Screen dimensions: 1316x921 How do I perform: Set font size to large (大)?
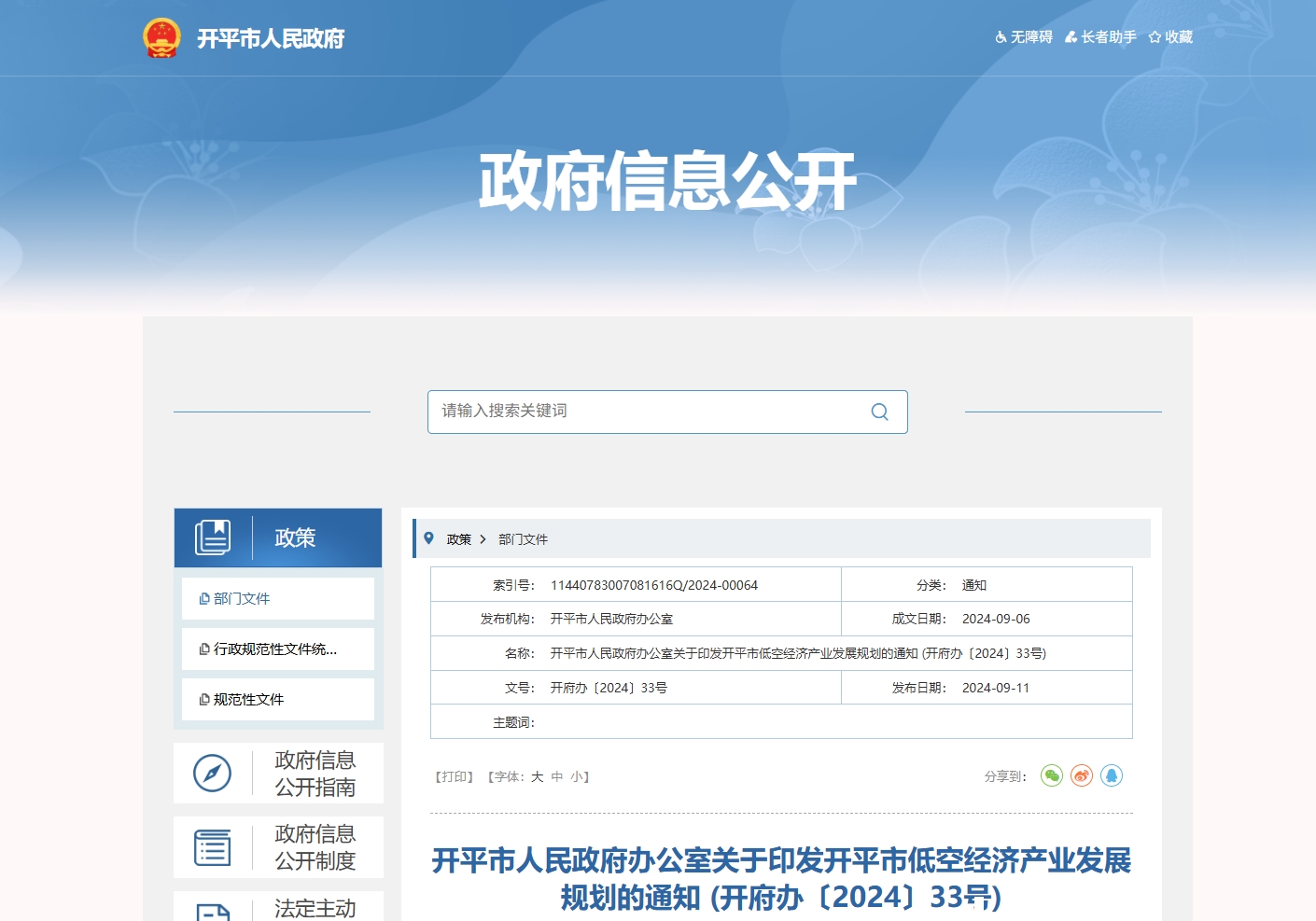pyautogui.click(x=538, y=776)
